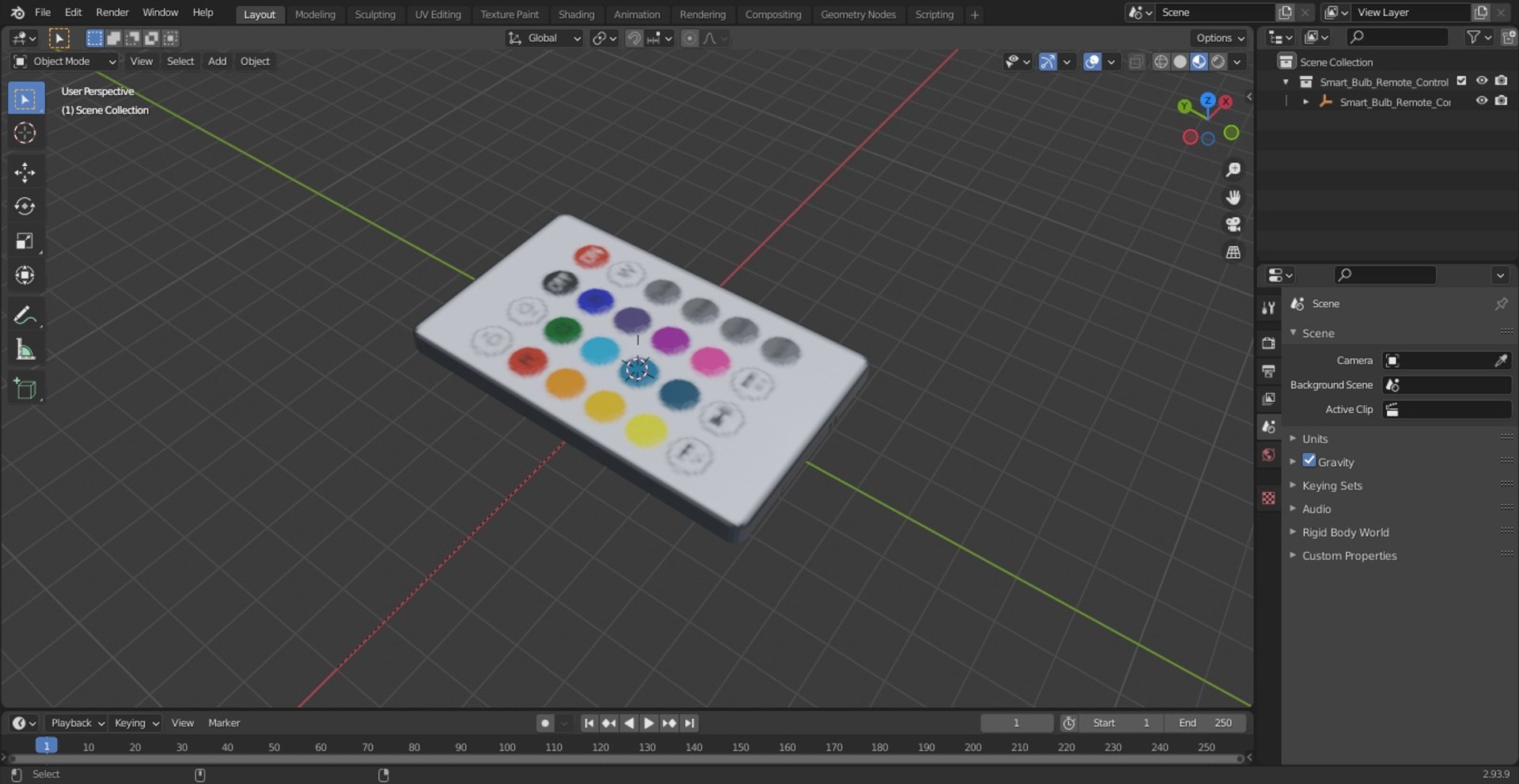Open the Render properties tab
This screenshot has width=1519, height=784.
[x=1268, y=343]
